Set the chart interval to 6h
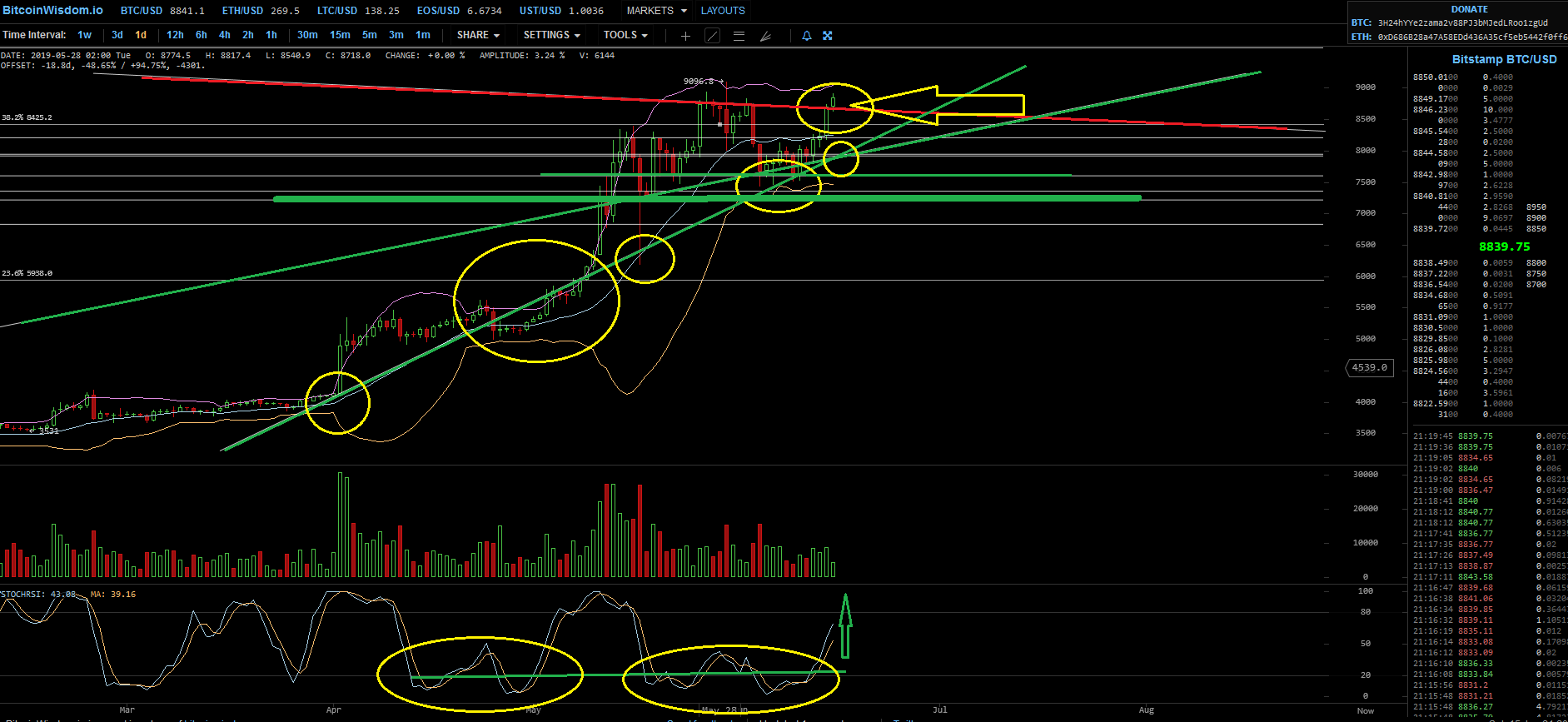This screenshot has height=722, width=1568. [202, 35]
